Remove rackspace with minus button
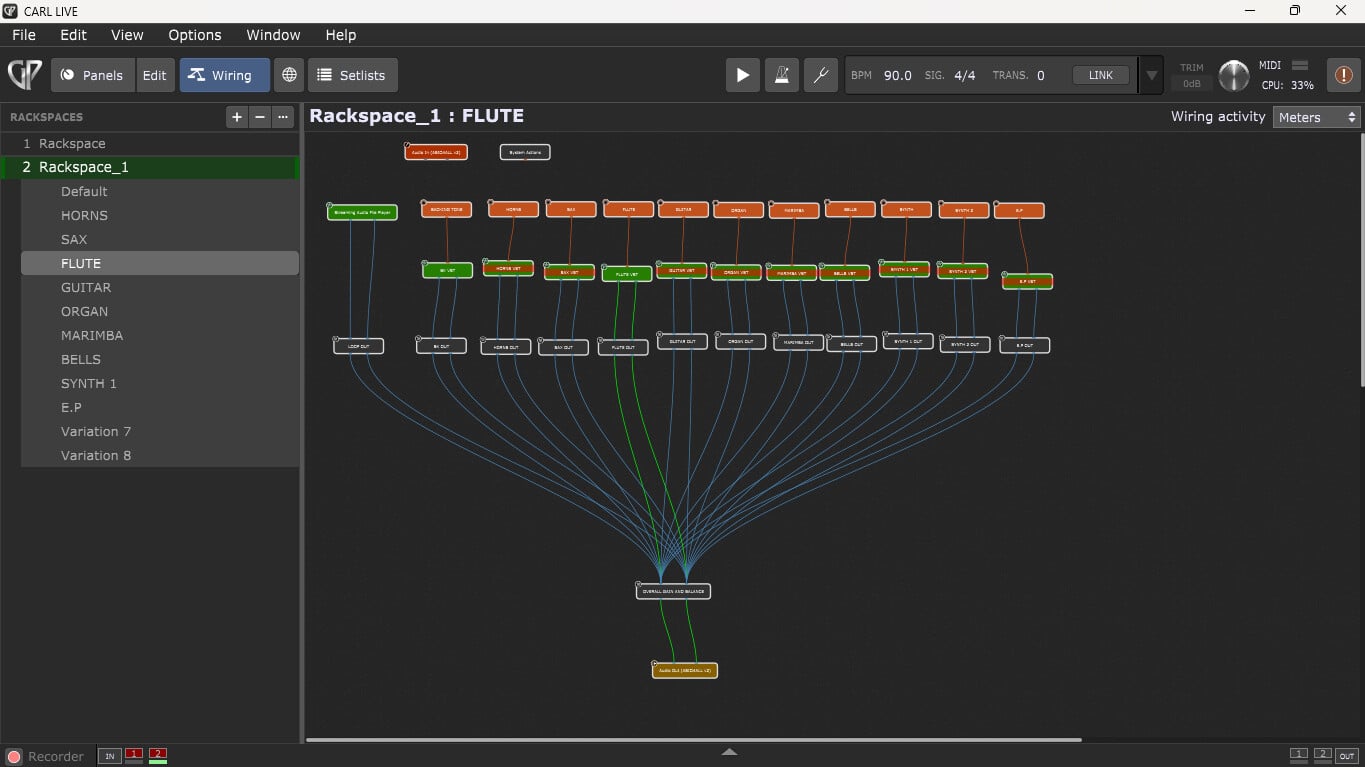Screen dimensions: 1365x767 [260, 117]
